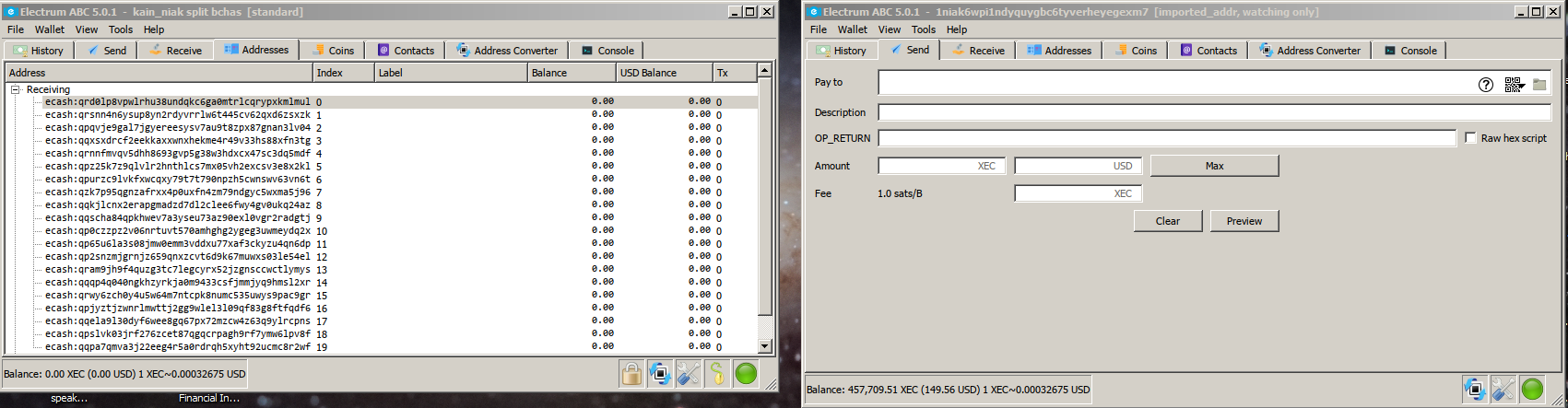Click the USD amount field
Viewport: 1568px width, 408px height.
[1078, 166]
